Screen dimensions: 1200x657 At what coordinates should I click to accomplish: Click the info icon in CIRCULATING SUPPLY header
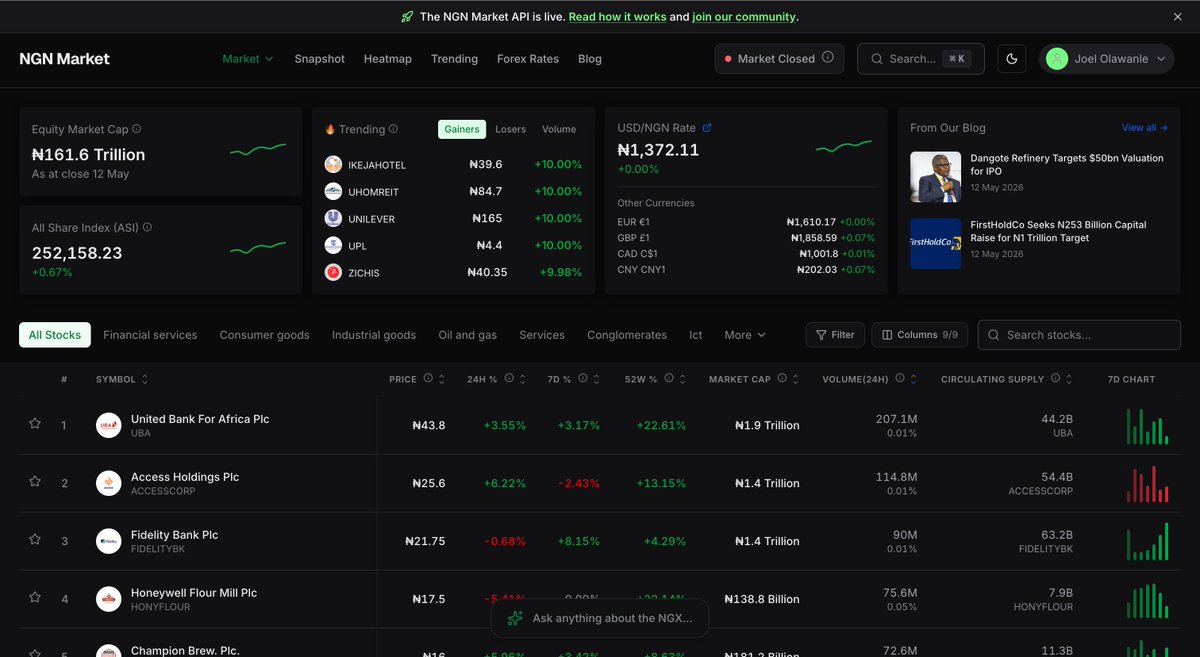click(1055, 379)
